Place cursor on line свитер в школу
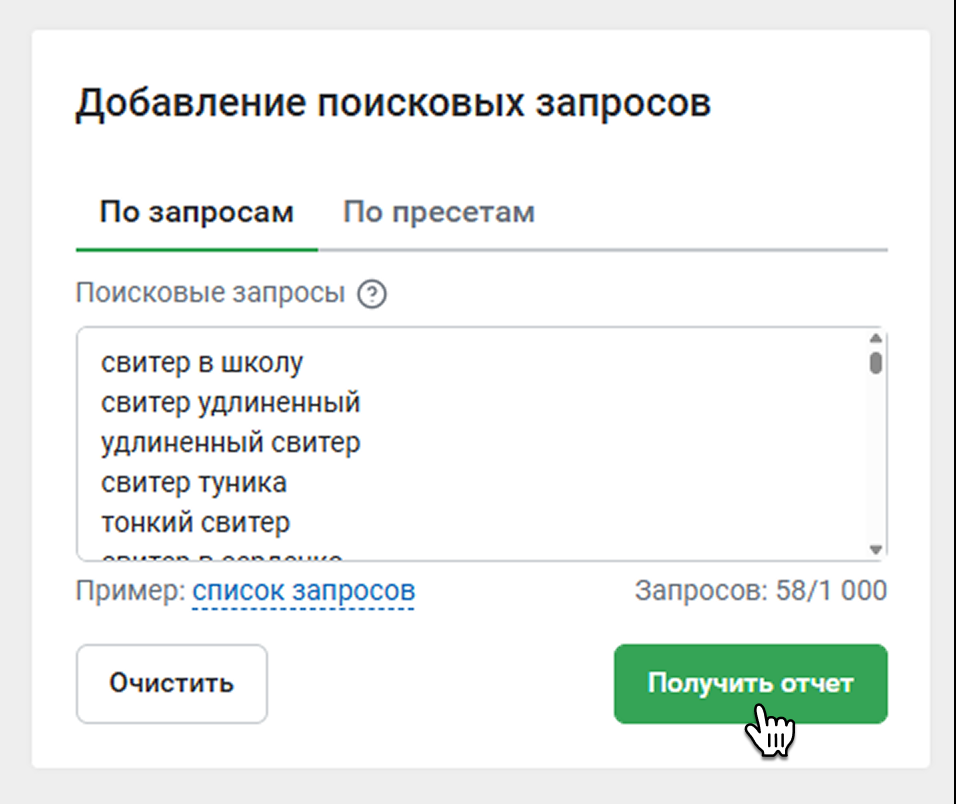 (202, 363)
